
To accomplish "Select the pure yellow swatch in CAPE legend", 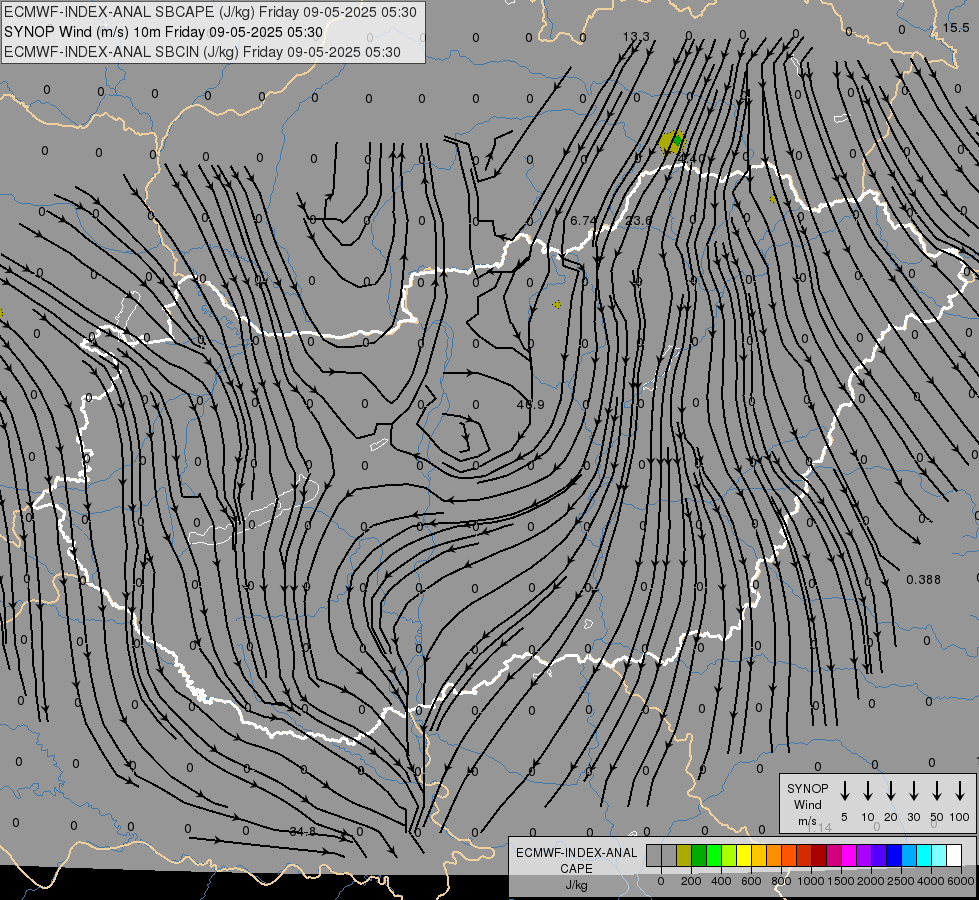I will [744, 855].
